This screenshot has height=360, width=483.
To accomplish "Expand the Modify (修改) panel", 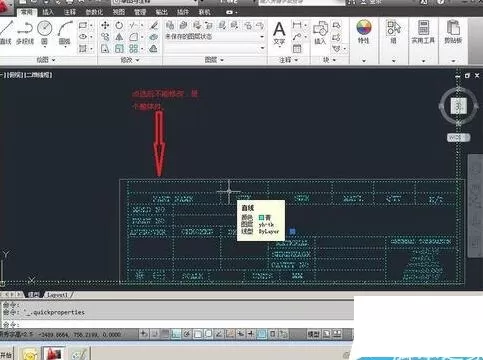I will pyautogui.click(x=130, y=60).
